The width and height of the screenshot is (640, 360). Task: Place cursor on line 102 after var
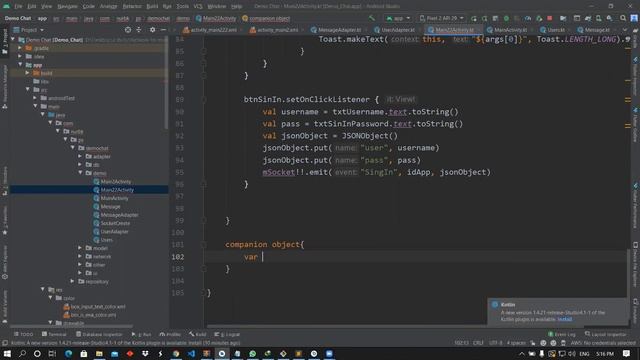[x=263, y=257]
